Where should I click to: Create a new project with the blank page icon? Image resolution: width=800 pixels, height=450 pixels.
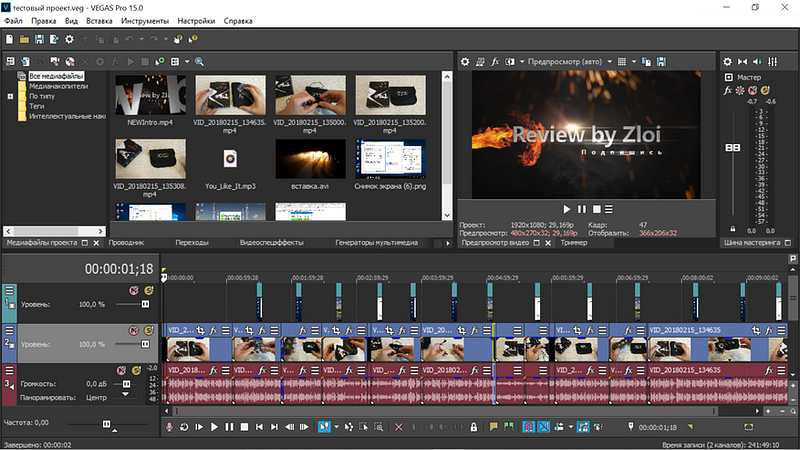tap(9, 39)
